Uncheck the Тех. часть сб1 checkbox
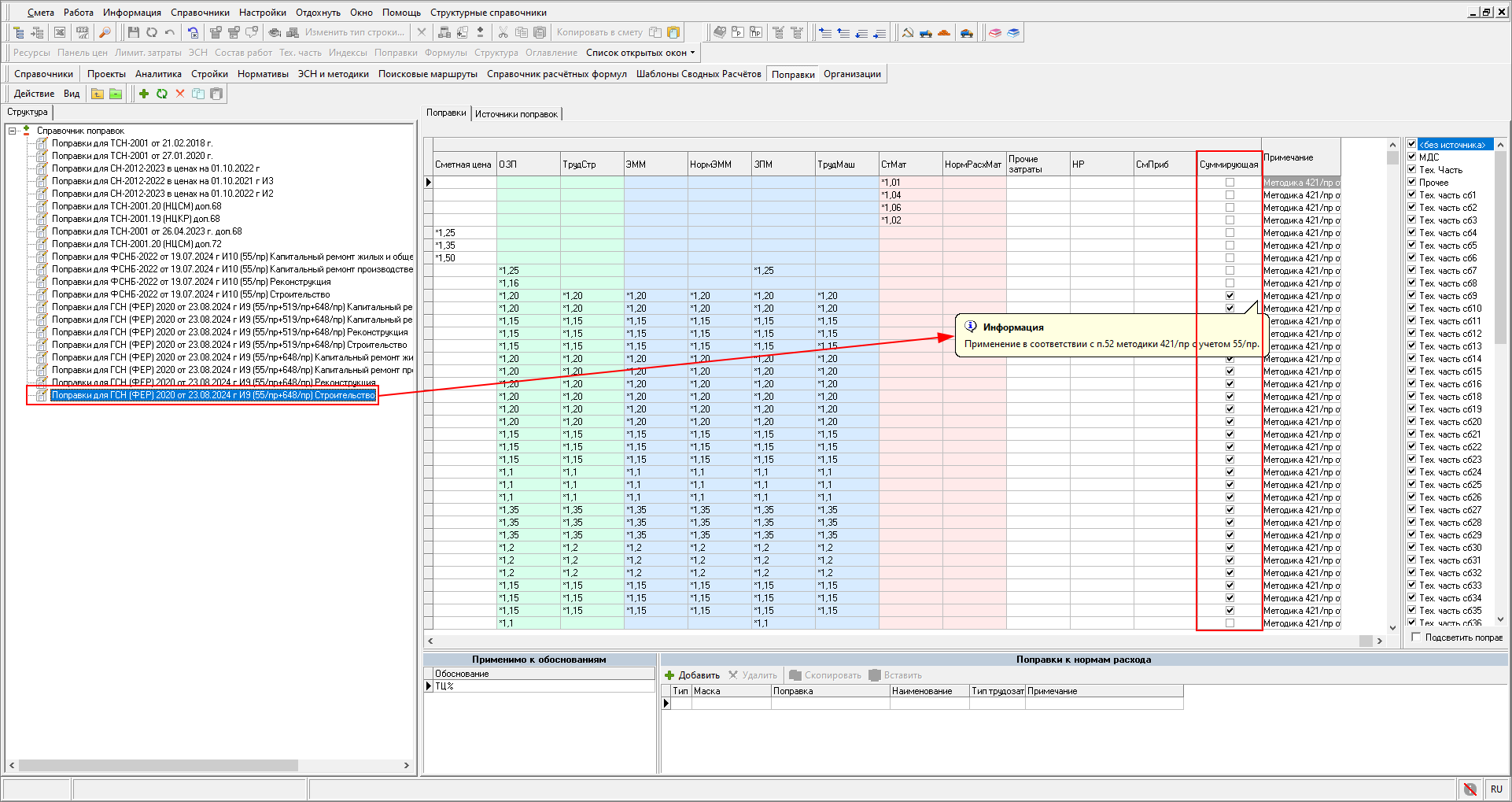This screenshot has width=1512, height=802. (x=1412, y=195)
